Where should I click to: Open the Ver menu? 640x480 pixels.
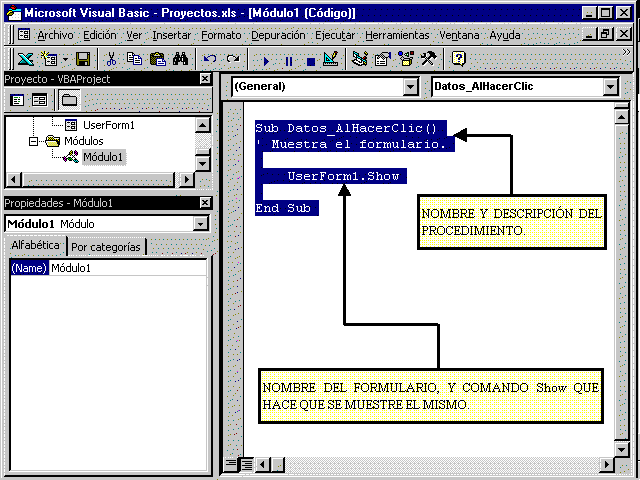click(134, 36)
